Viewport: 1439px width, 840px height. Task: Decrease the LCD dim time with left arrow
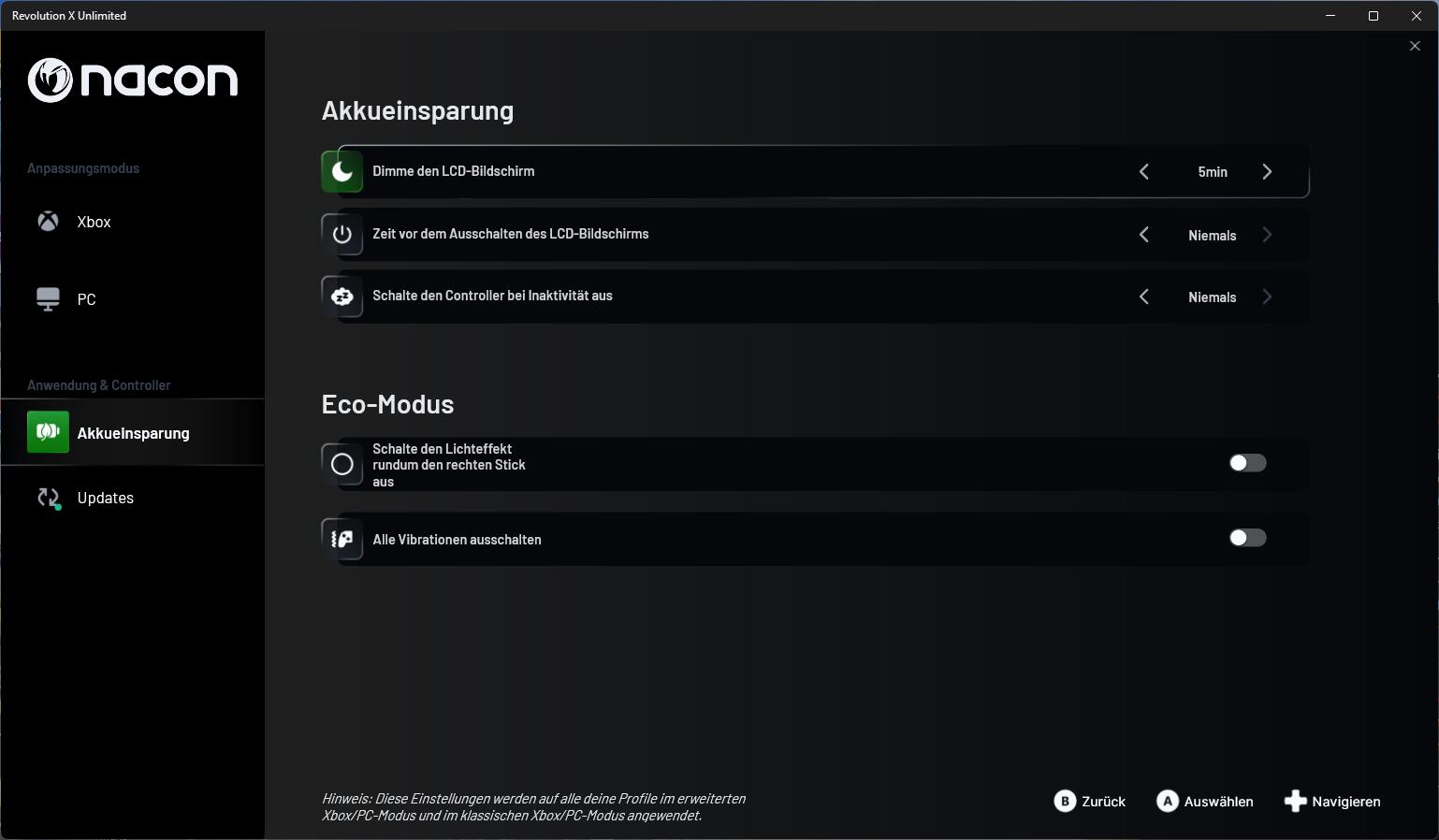pyautogui.click(x=1144, y=172)
